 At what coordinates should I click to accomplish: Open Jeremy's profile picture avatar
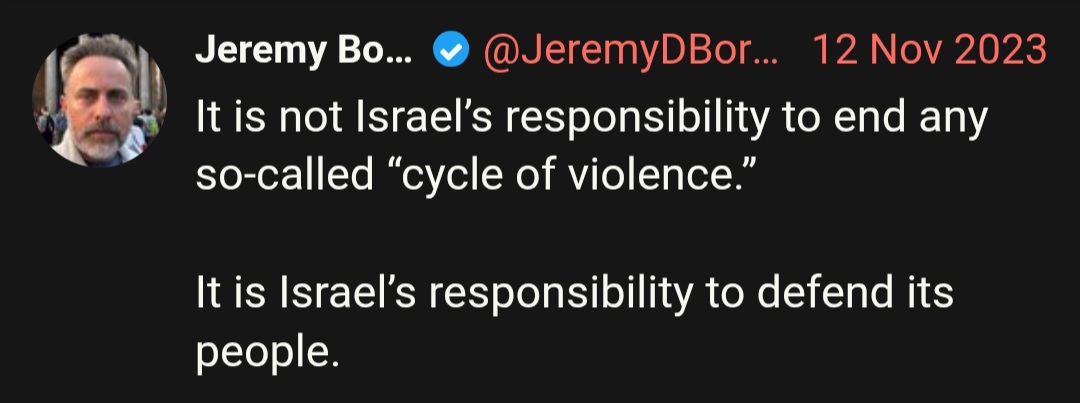pos(98,100)
